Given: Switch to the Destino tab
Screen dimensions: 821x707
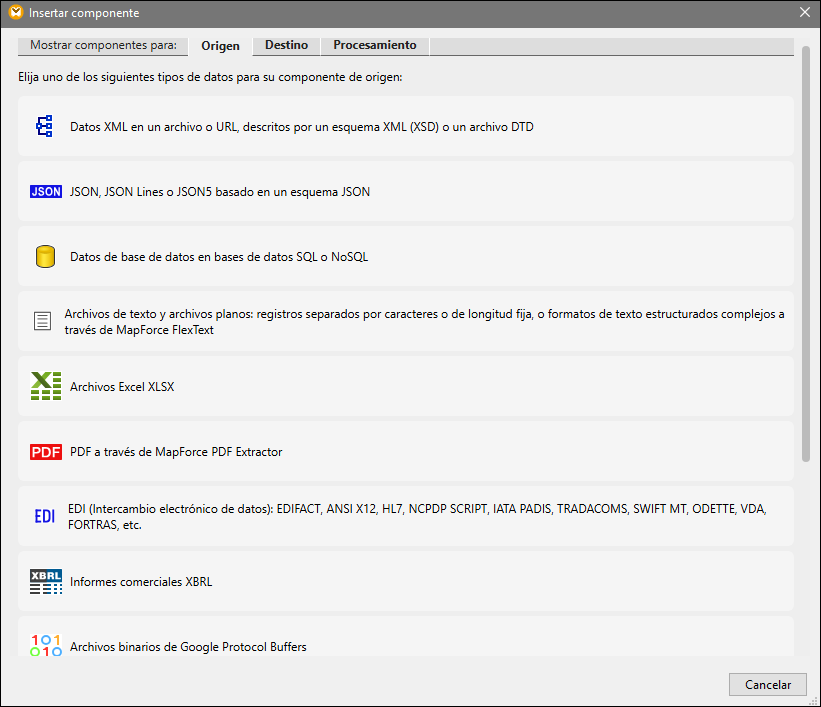Looking at the screenshot, I should [286, 46].
